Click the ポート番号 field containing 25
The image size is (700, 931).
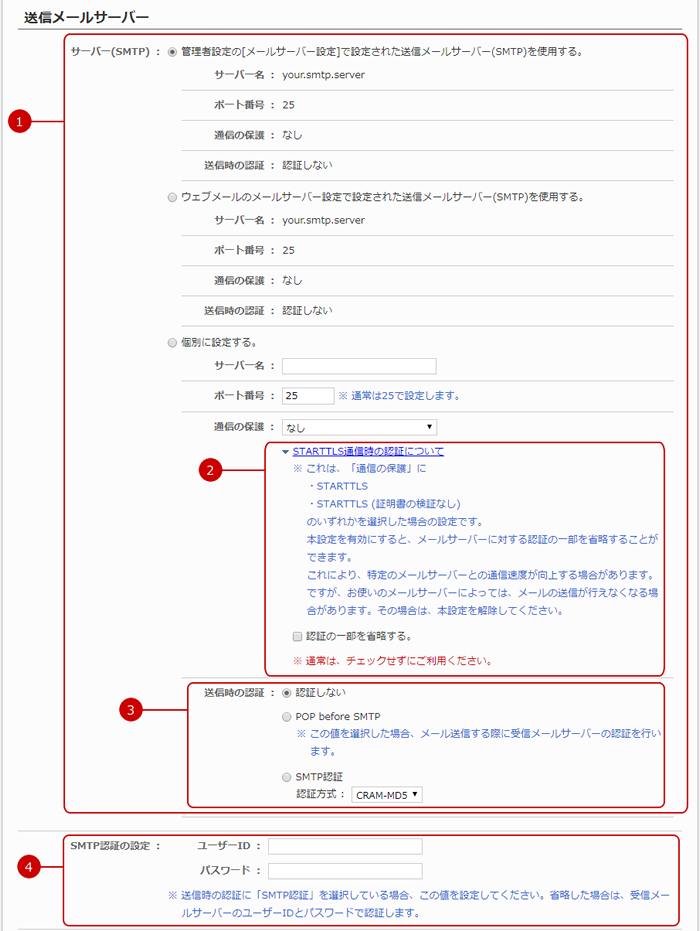[308, 395]
